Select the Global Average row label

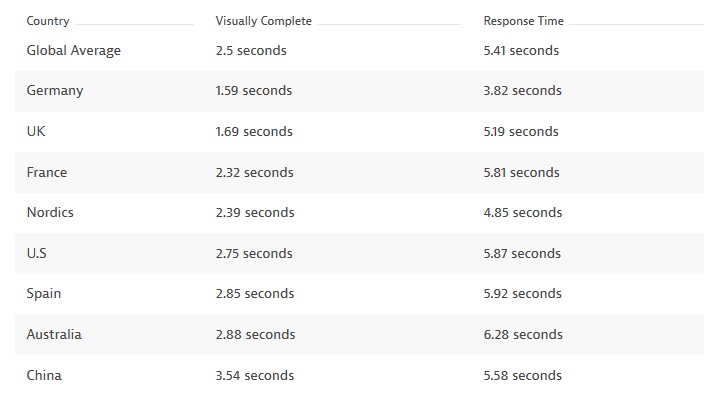point(74,50)
